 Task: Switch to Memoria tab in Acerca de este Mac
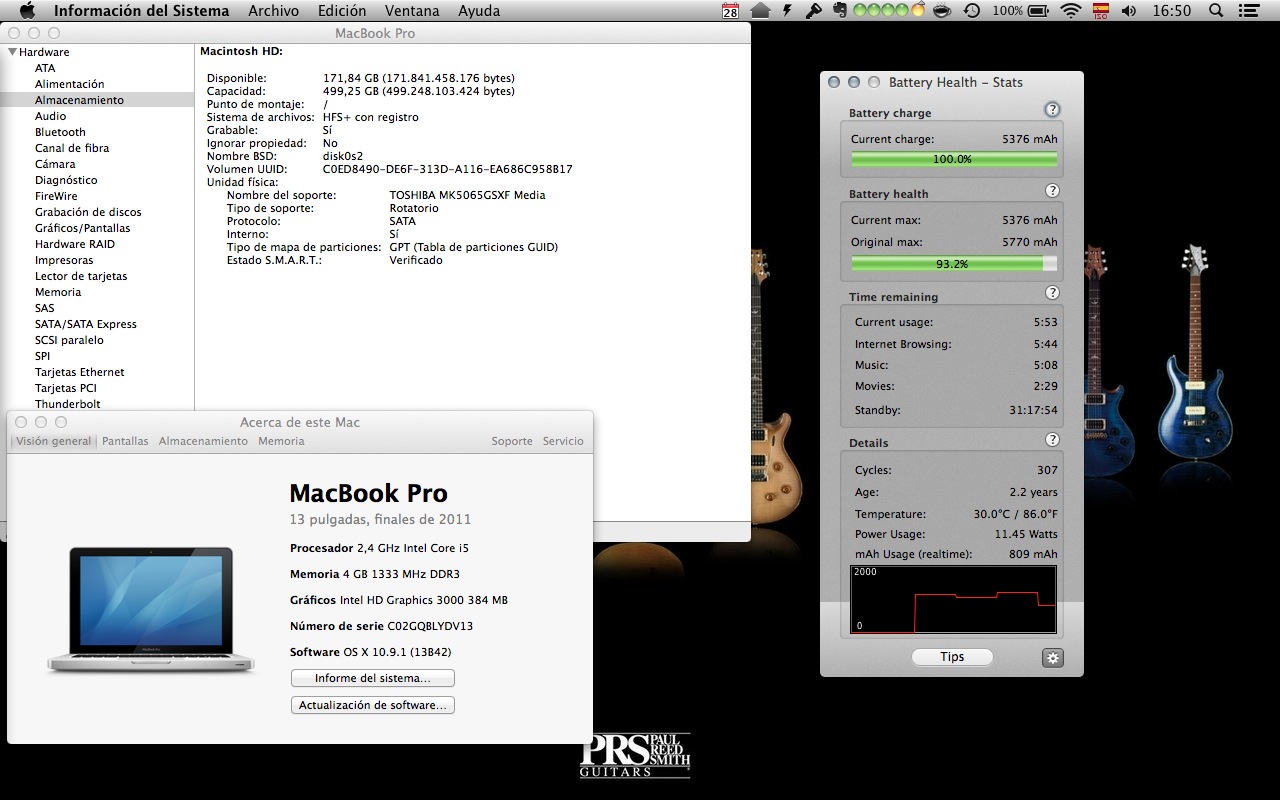pos(281,441)
